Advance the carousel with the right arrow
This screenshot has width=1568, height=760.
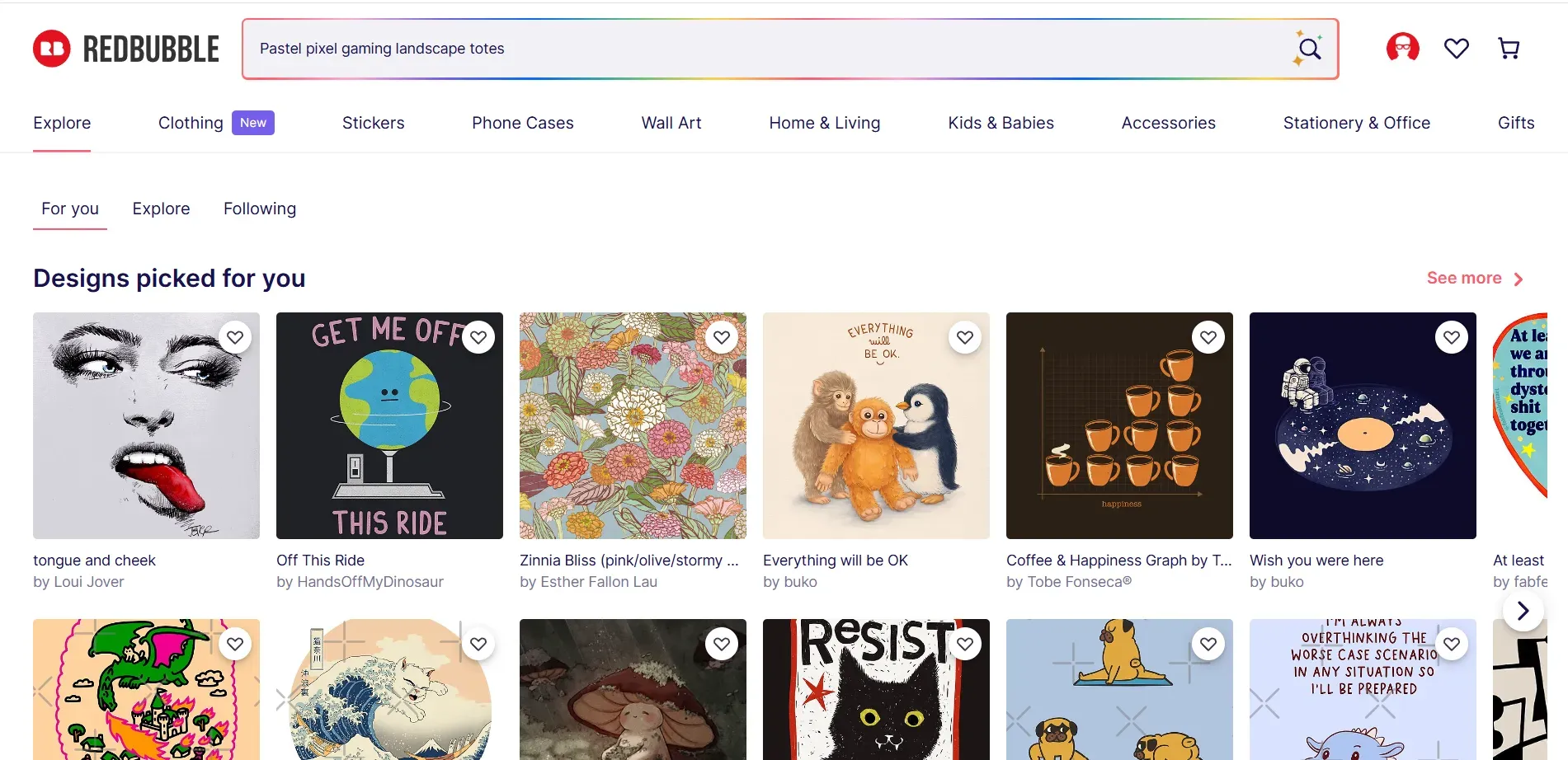point(1523,611)
